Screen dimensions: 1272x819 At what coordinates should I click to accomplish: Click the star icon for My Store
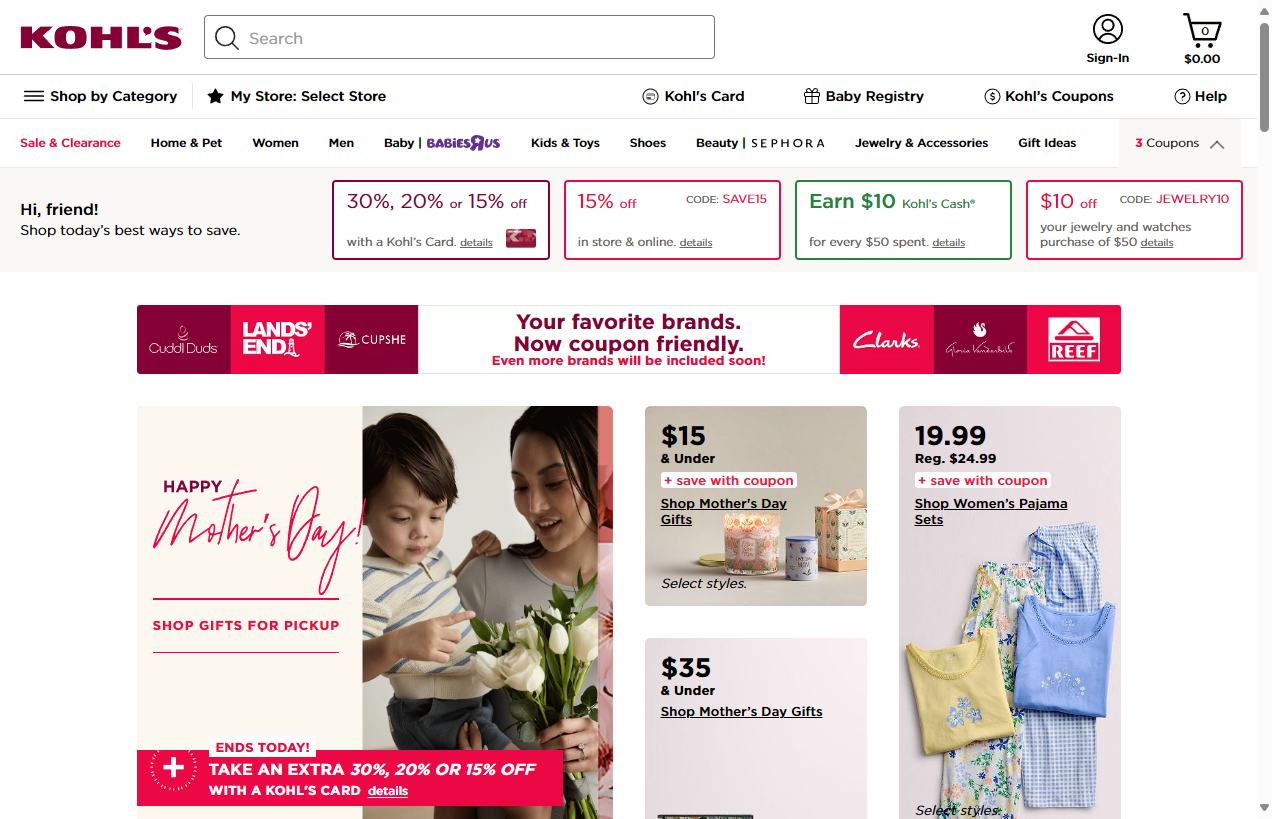[x=215, y=96]
